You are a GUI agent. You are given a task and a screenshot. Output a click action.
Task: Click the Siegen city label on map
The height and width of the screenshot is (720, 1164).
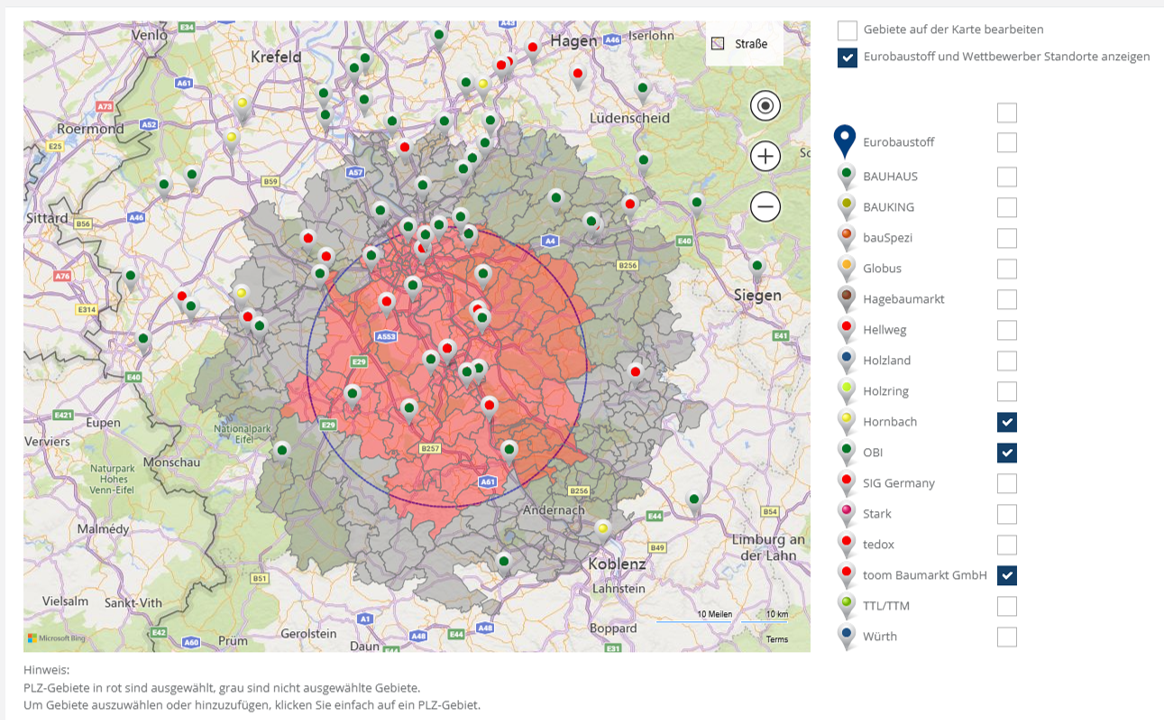[757, 295]
